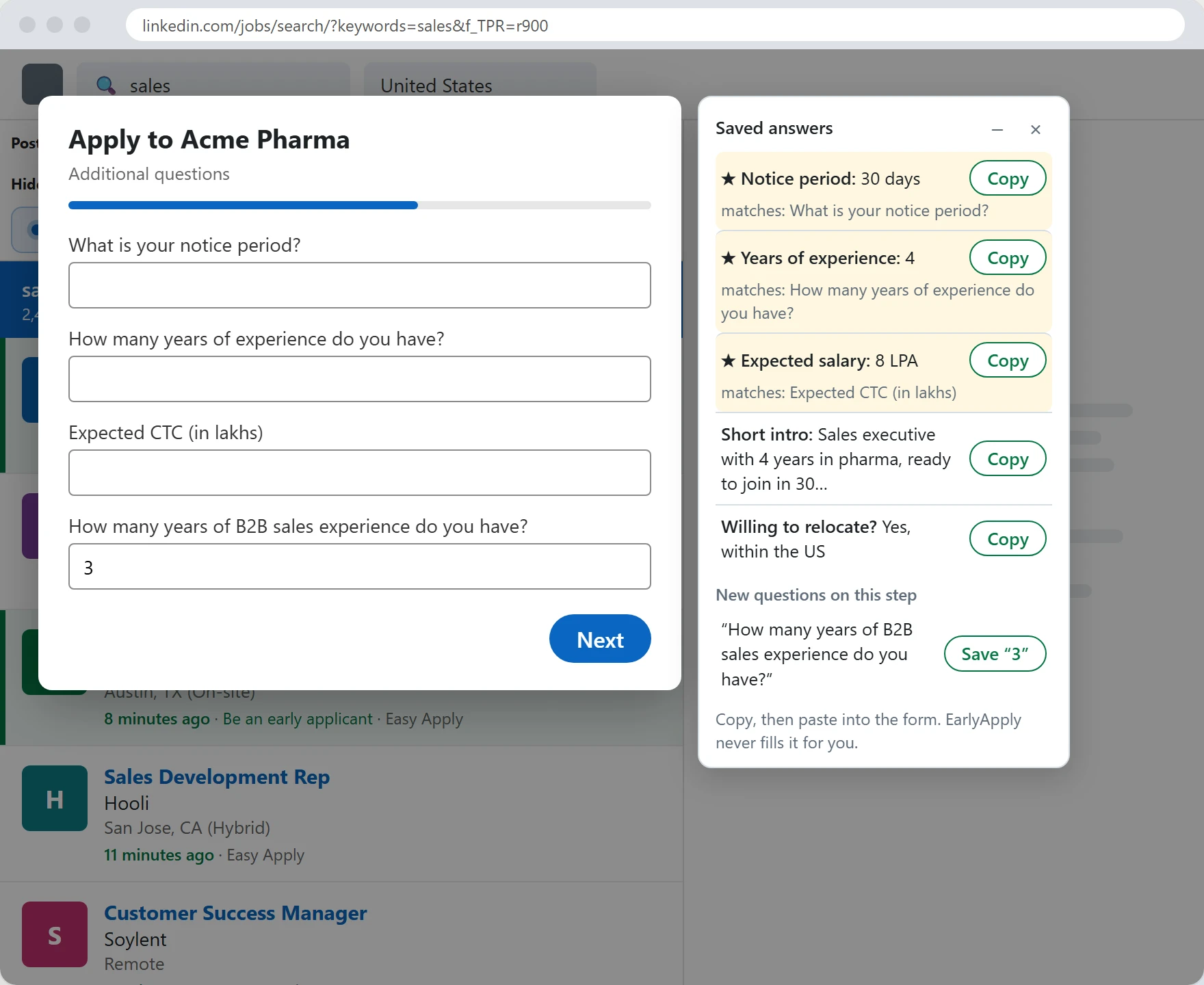Copy the Short intro answer
Viewport: 1204px width, 985px height.
1008,459
